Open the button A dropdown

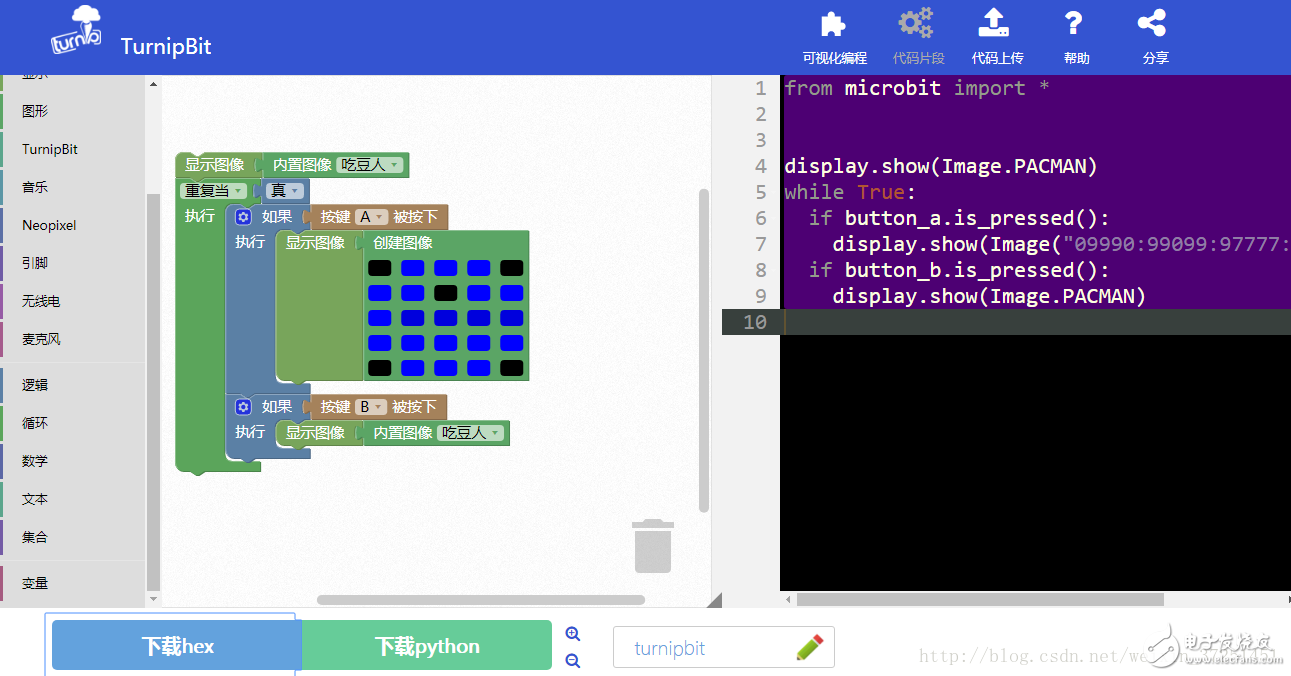pyautogui.click(x=371, y=217)
